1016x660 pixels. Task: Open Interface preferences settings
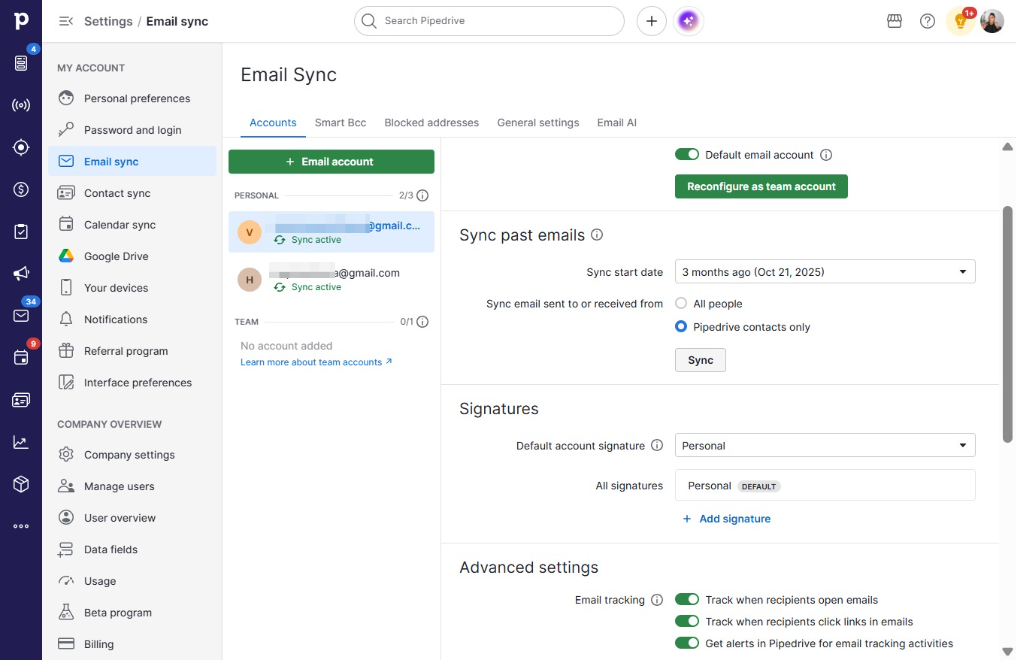(132, 382)
